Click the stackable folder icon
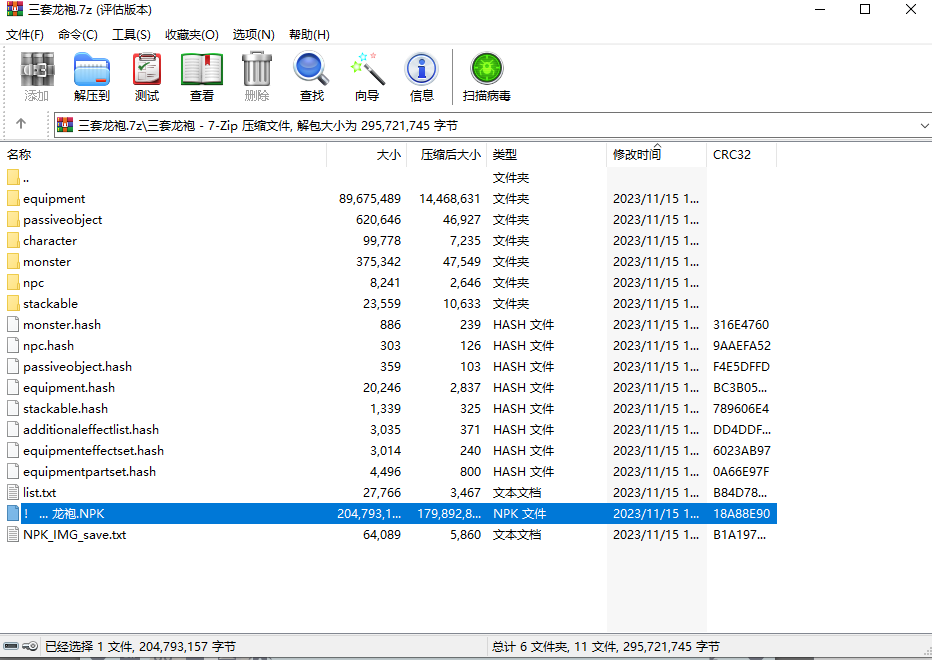 click(13, 303)
